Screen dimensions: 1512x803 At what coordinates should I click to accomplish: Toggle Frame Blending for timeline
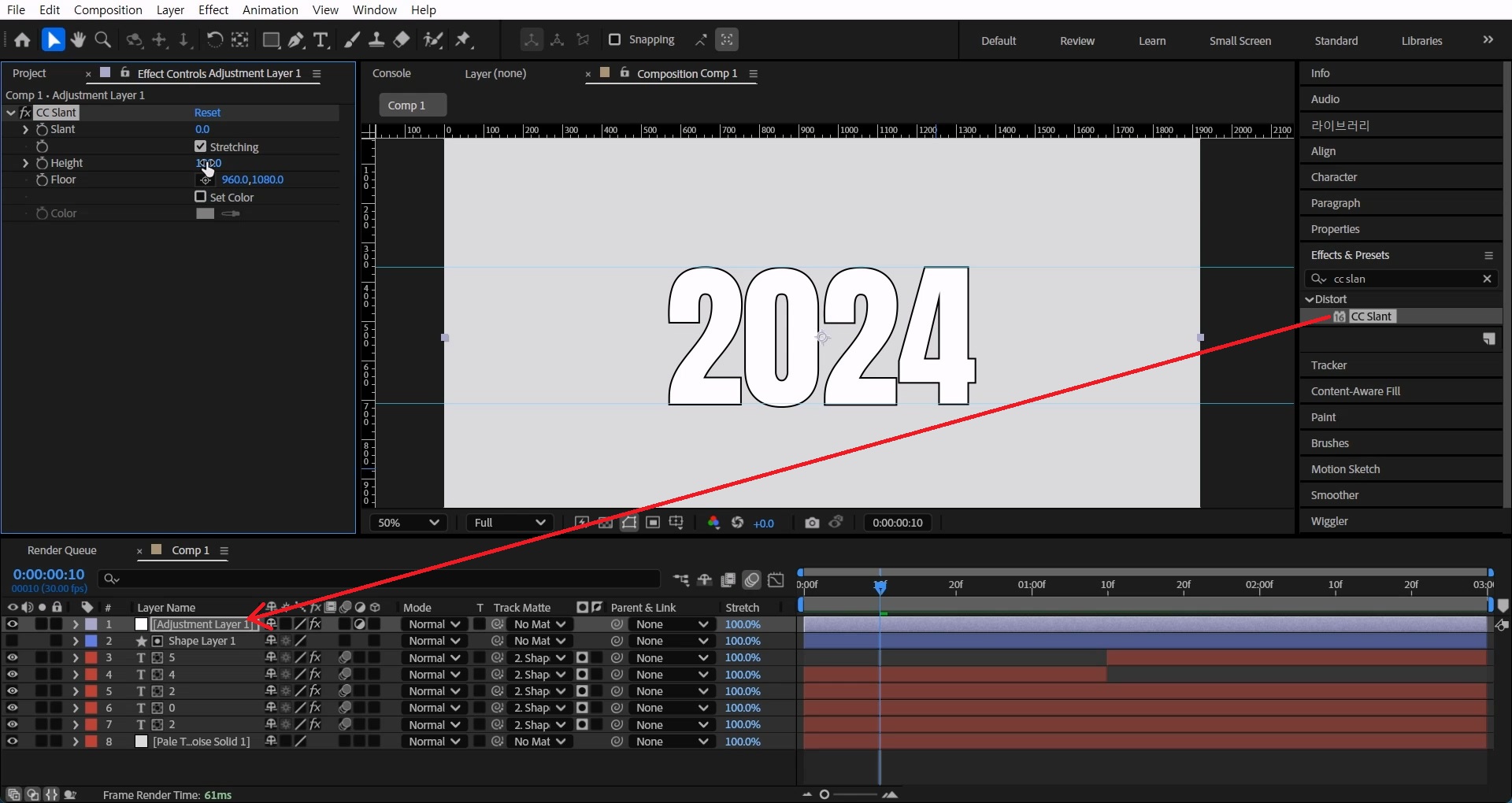(x=728, y=580)
